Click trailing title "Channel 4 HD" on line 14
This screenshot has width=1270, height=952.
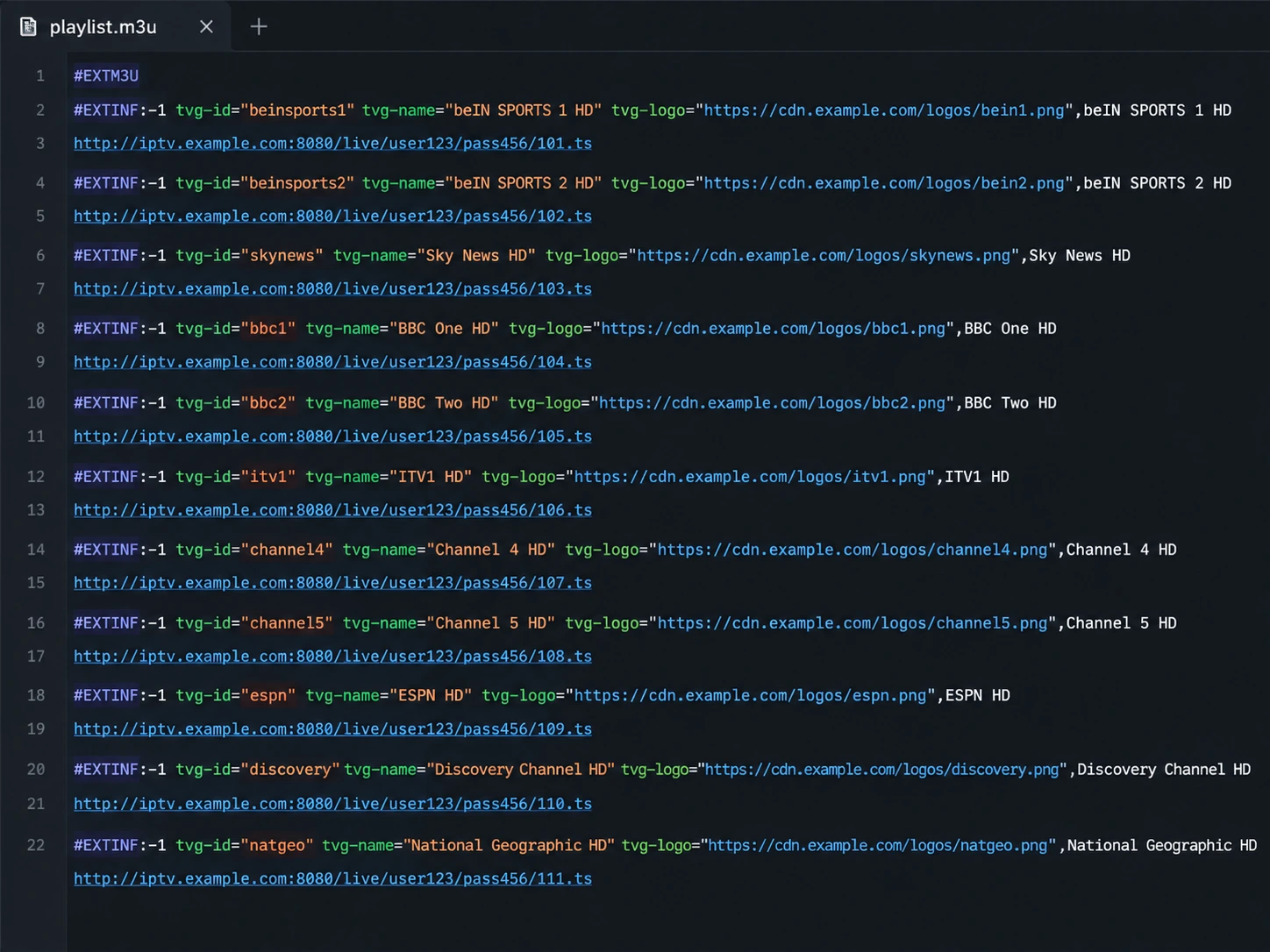click(x=1122, y=549)
